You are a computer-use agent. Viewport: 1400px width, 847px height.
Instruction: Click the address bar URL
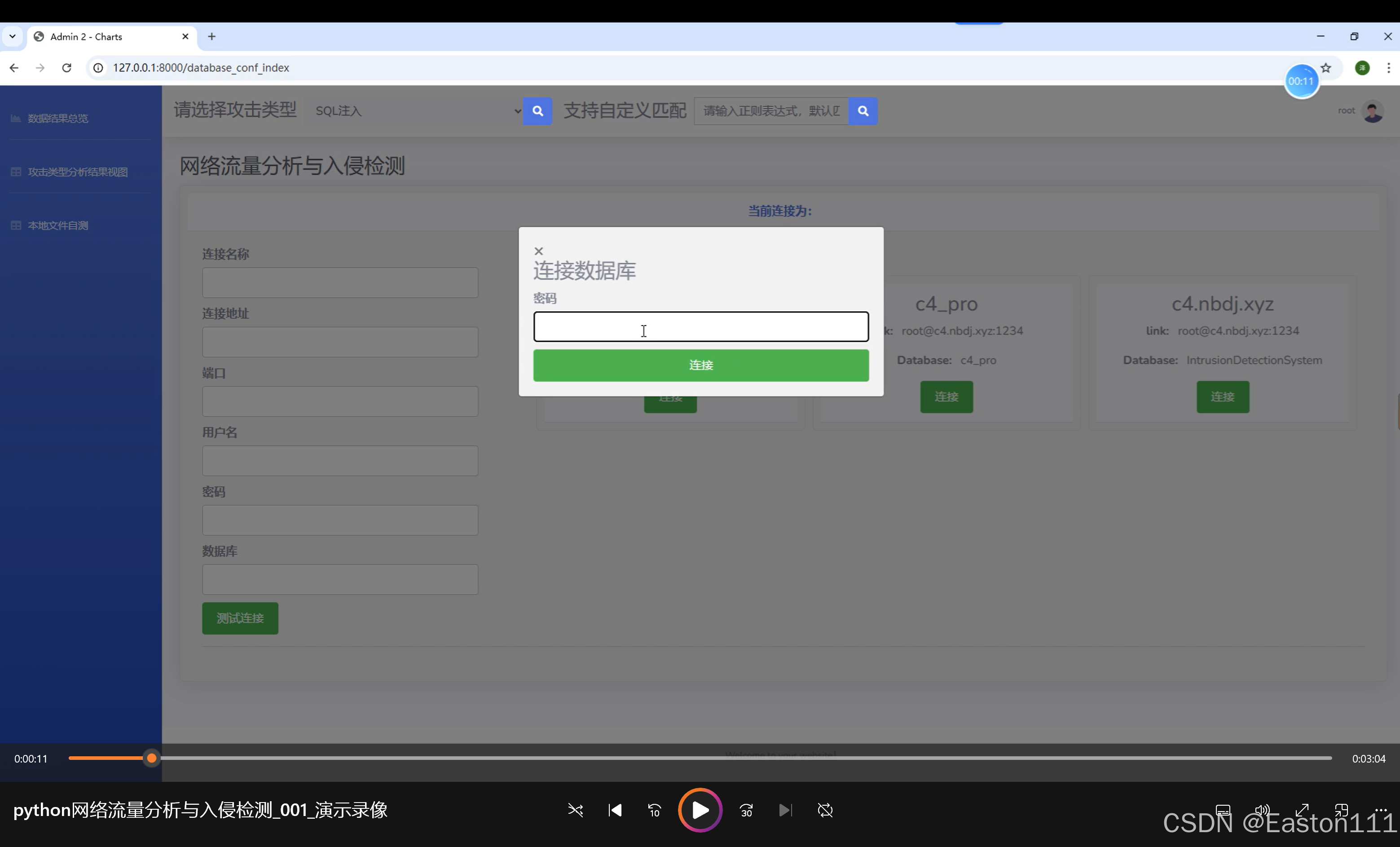[201, 68]
